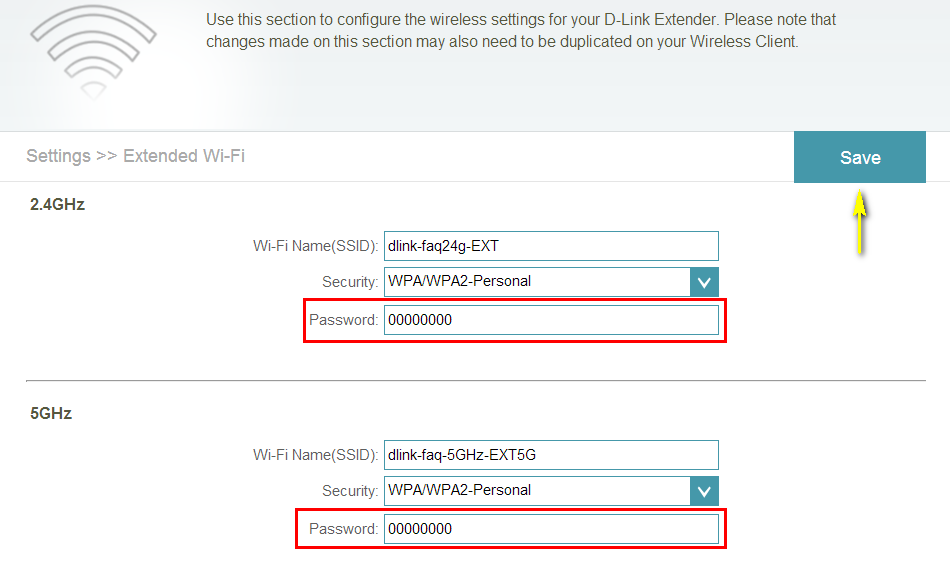Go to Settings in the breadcrumb
The width and height of the screenshot is (950, 564).
tap(58, 156)
